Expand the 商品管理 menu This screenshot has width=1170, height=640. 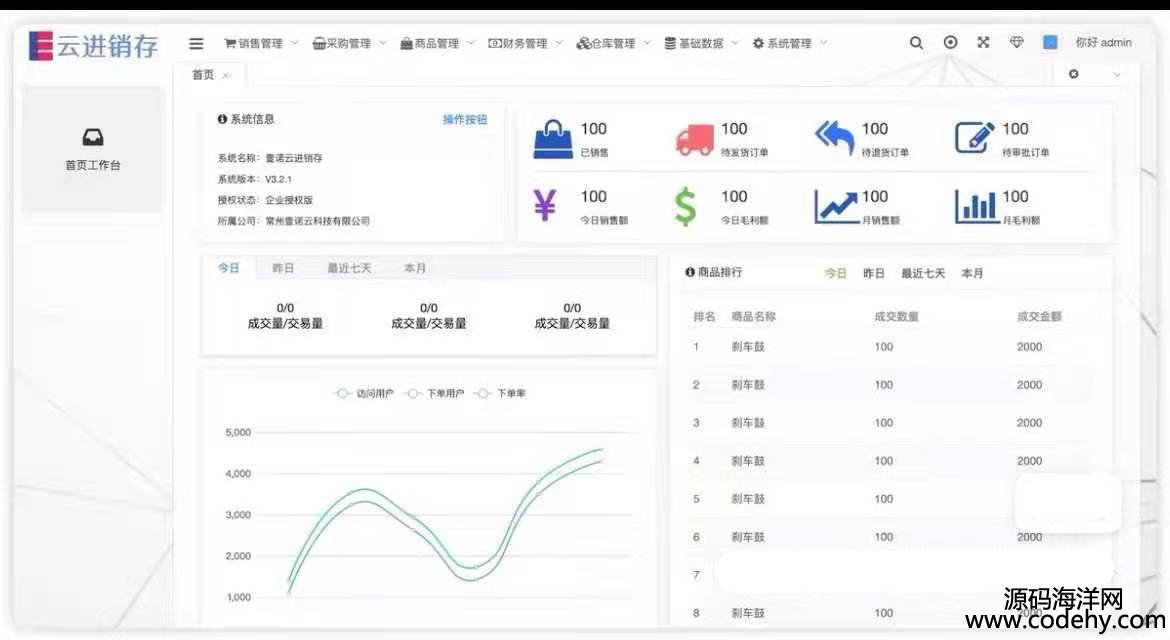point(437,43)
